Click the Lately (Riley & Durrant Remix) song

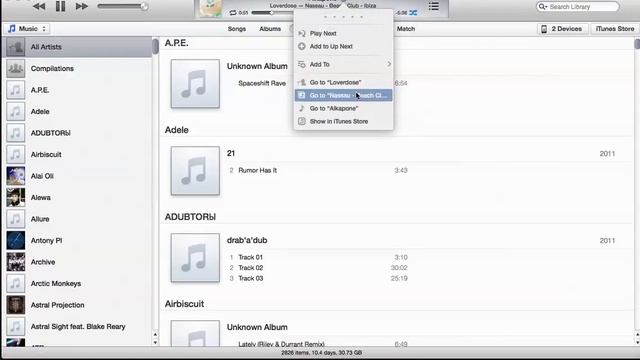281,344
